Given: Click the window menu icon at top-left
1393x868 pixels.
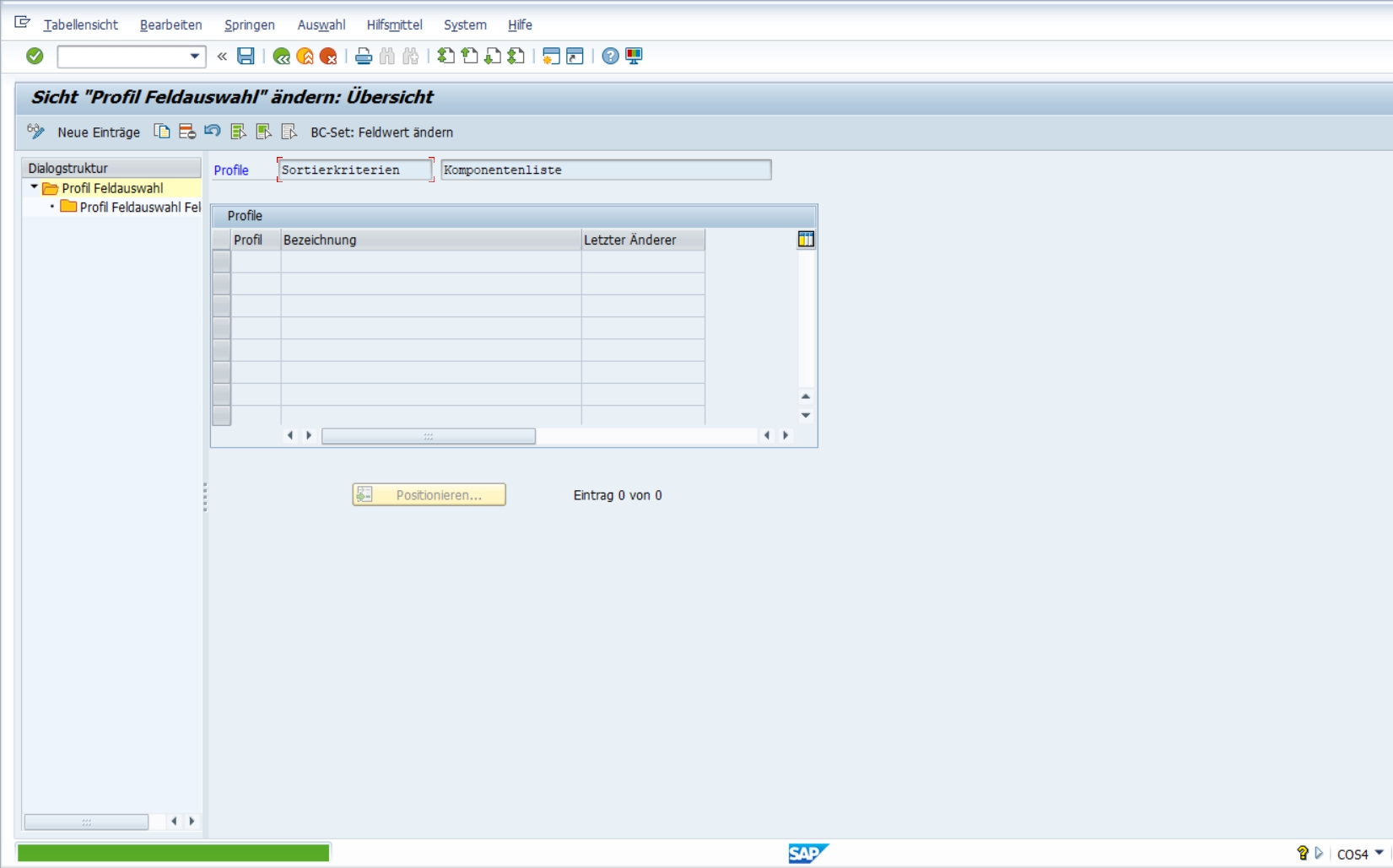Looking at the screenshot, I should [x=23, y=23].
